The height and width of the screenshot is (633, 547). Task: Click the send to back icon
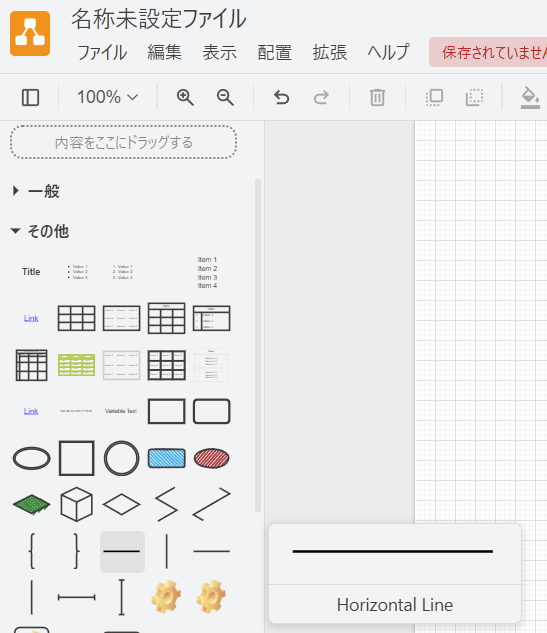point(474,98)
